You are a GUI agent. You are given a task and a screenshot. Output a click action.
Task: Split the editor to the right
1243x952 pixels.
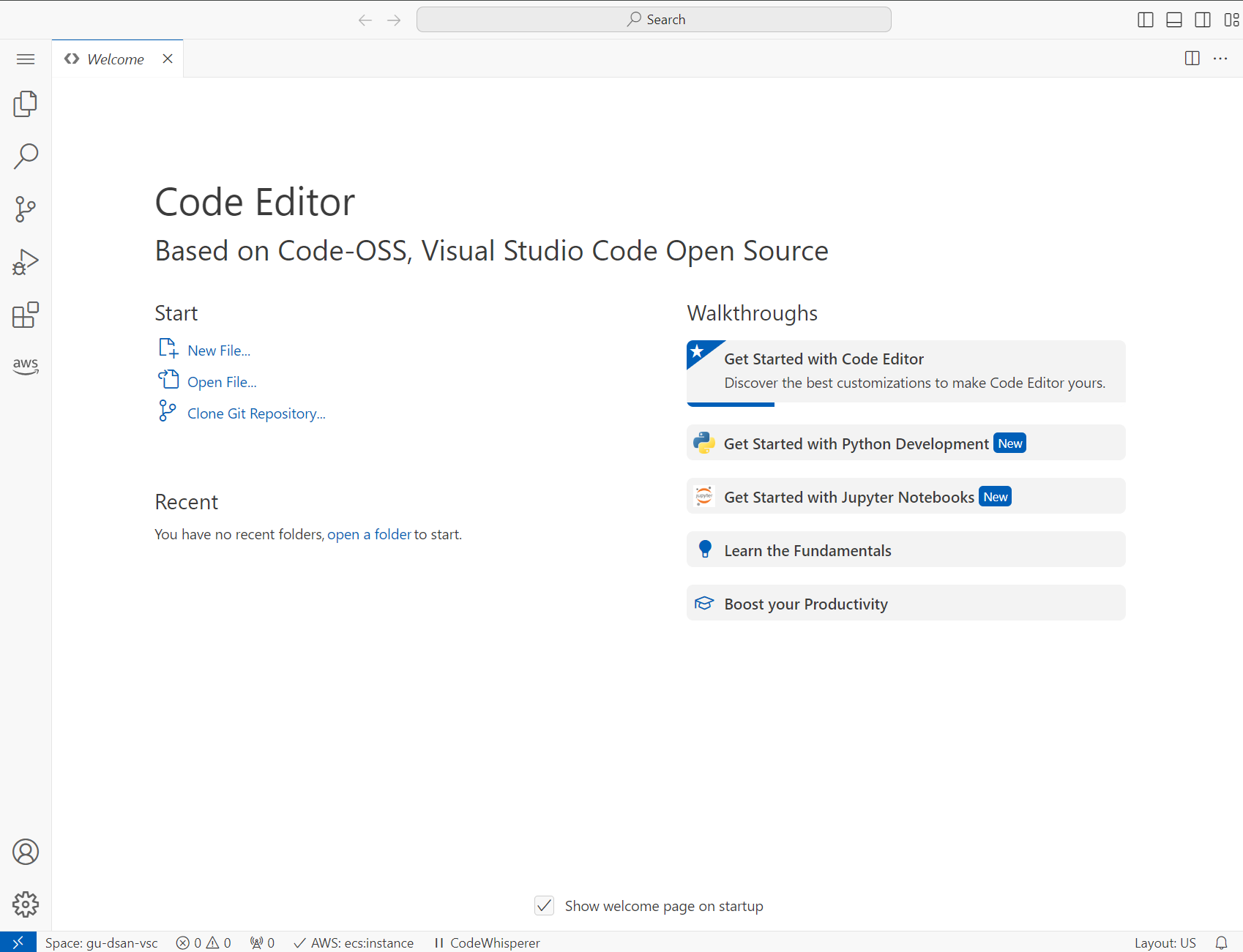point(1192,59)
